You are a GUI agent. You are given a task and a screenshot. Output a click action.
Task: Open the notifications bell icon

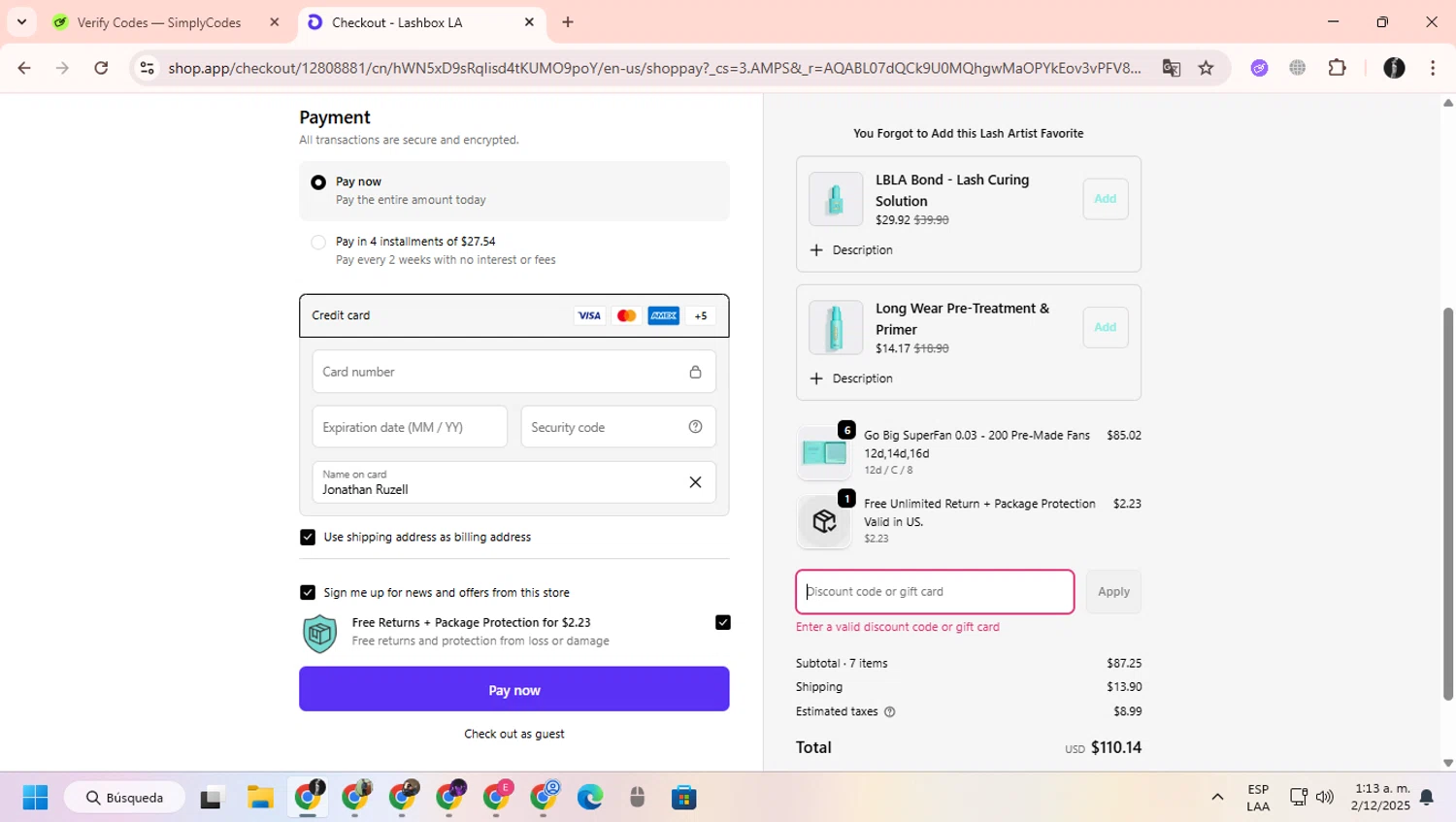pyautogui.click(x=1427, y=798)
